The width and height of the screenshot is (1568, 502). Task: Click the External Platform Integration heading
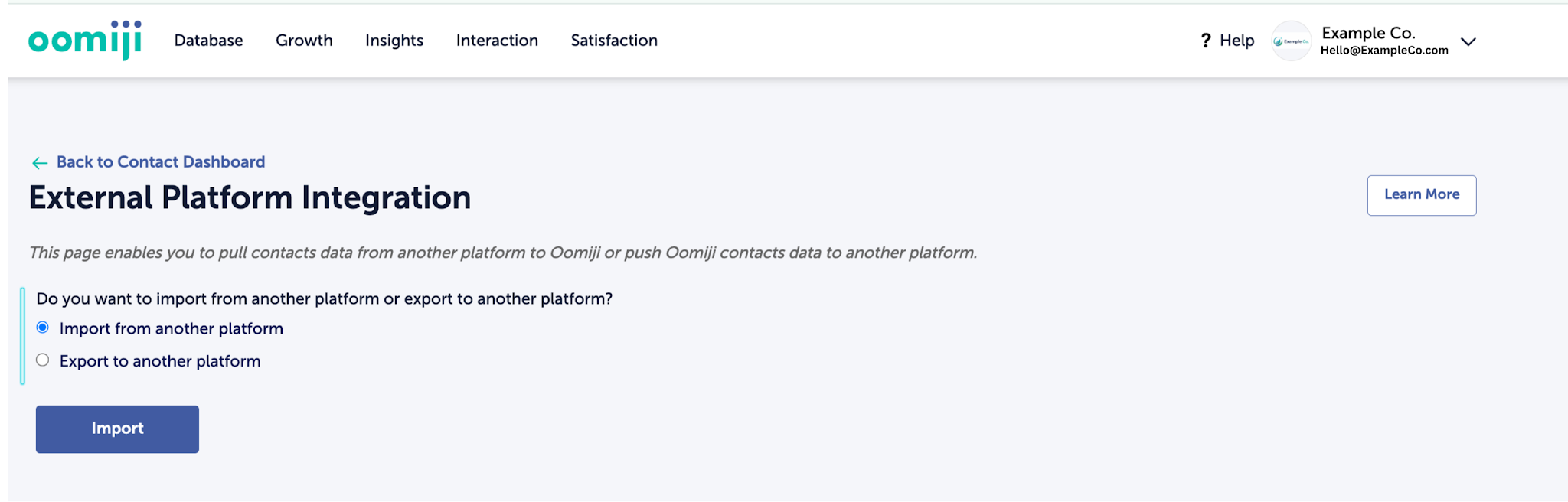click(250, 198)
